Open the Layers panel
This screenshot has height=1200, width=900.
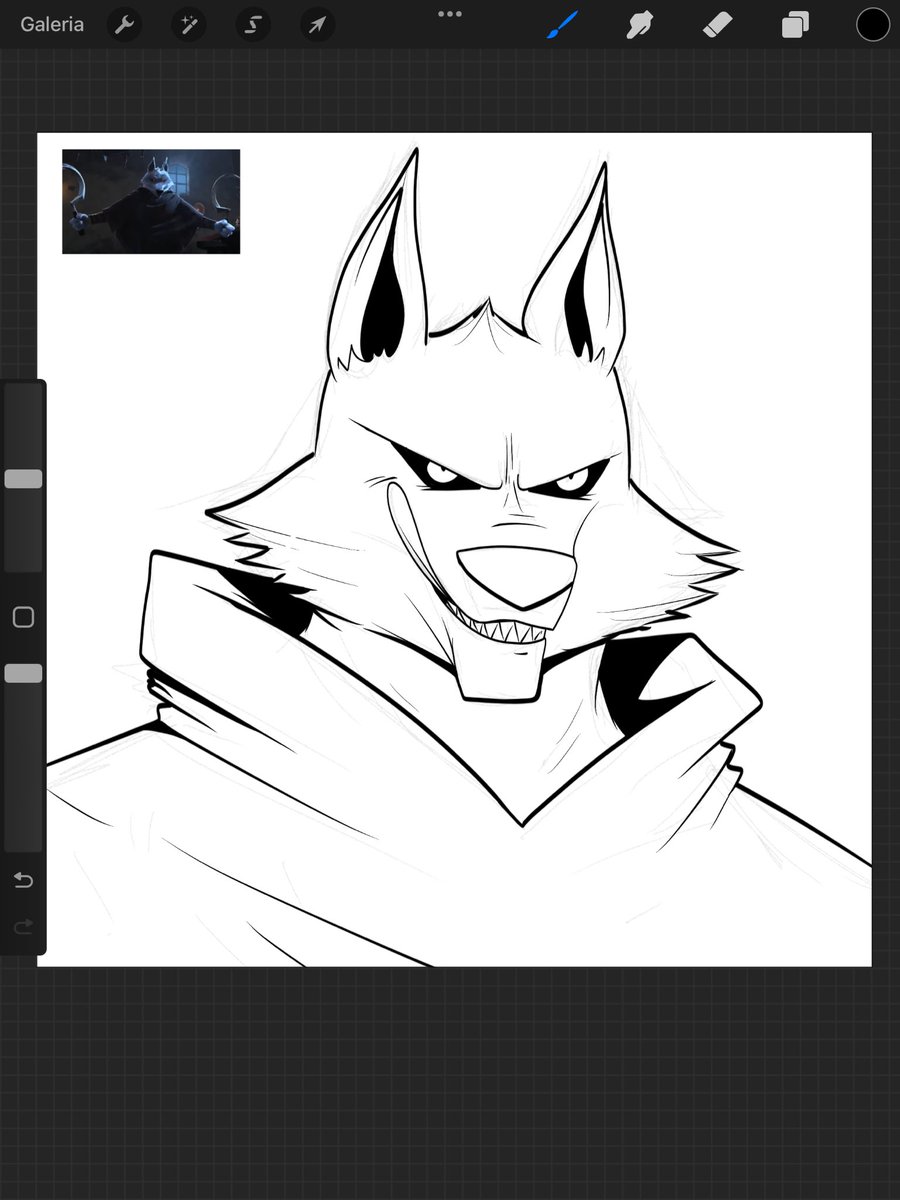click(795, 25)
